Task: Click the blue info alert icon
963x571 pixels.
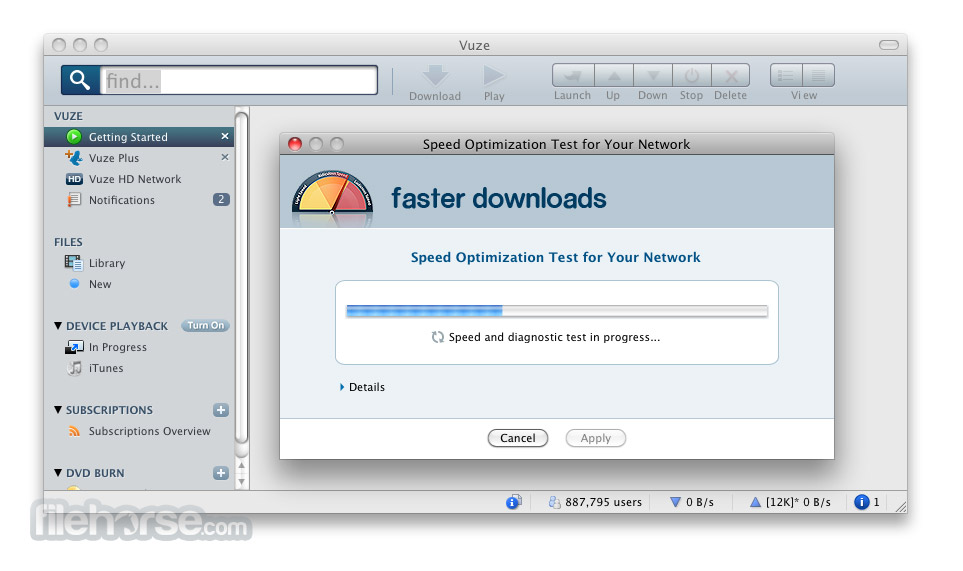Action: pyautogui.click(x=862, y=502)
